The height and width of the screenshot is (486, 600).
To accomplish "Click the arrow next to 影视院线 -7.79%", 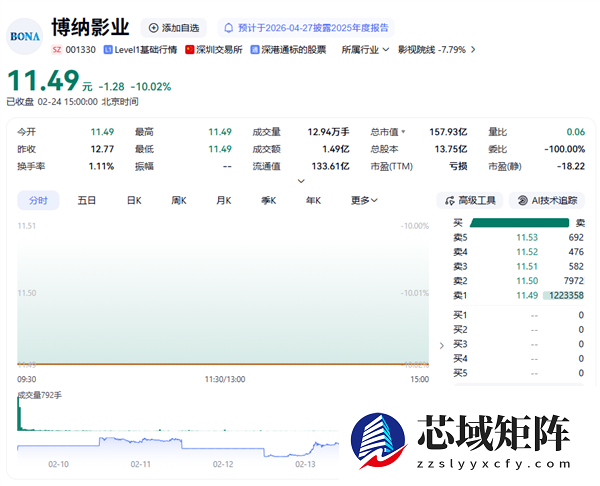I will click(x=473, y=50).
